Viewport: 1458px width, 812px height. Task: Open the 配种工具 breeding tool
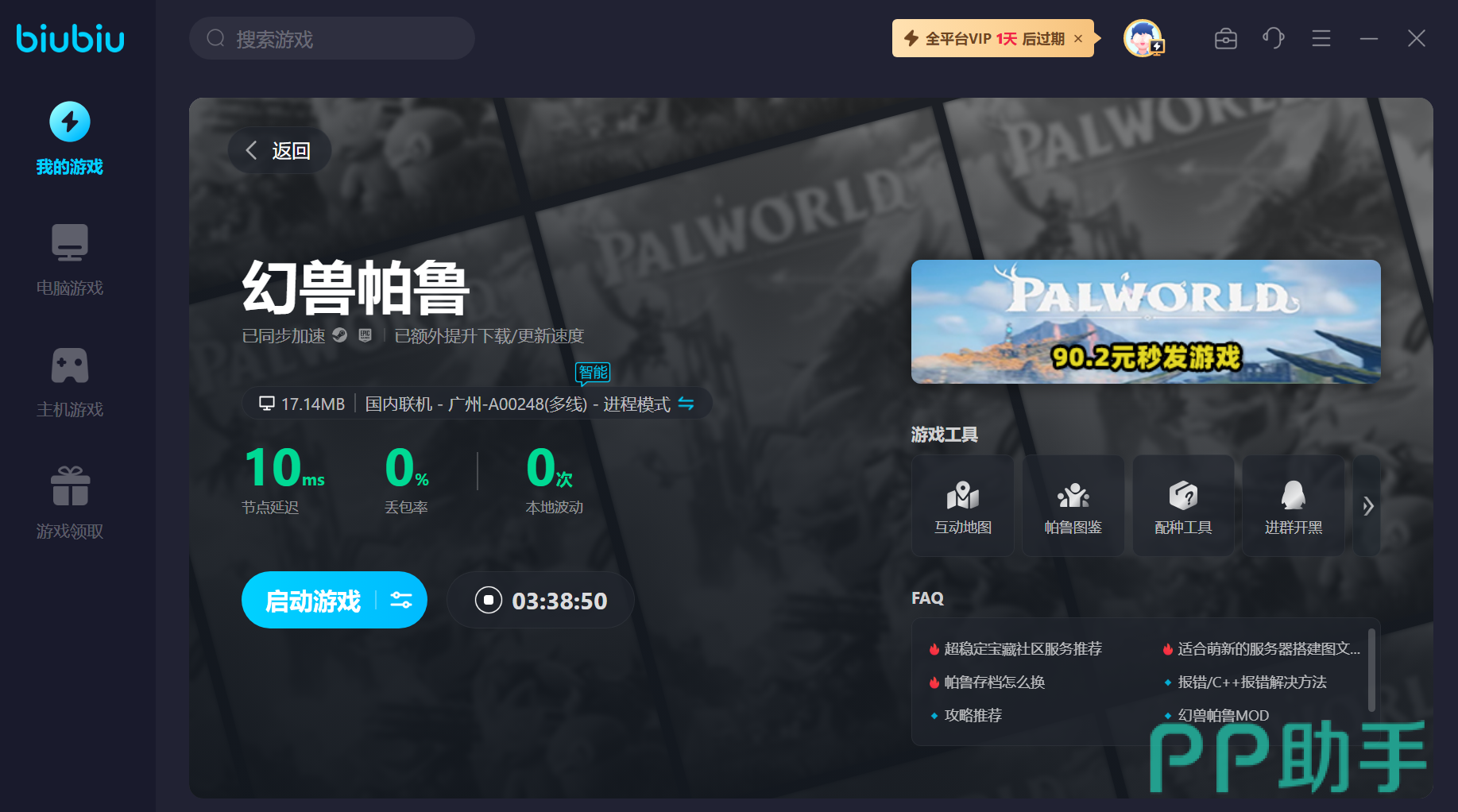coord(1183,506)
